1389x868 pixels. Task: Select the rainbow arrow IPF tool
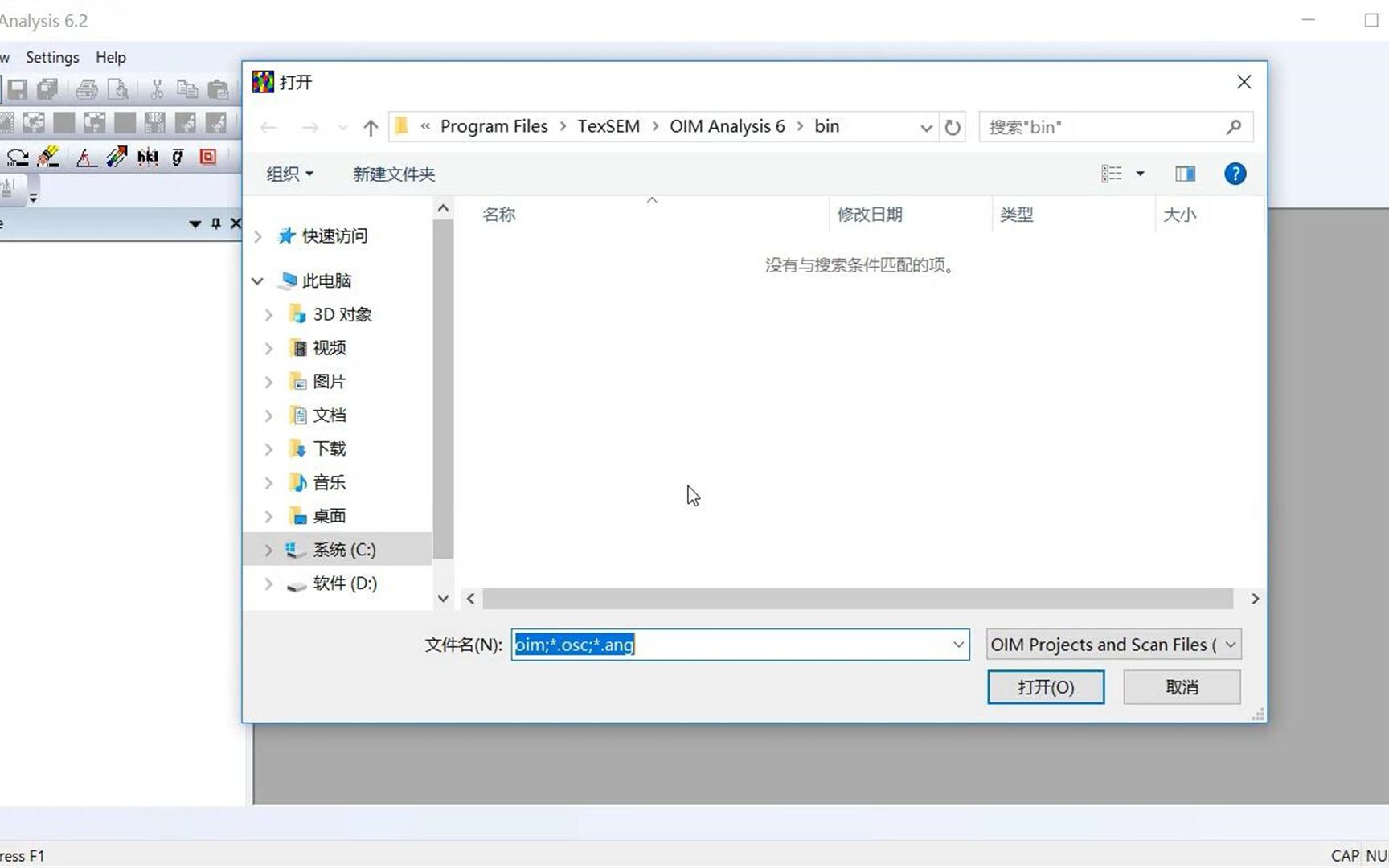coord(117,157)
